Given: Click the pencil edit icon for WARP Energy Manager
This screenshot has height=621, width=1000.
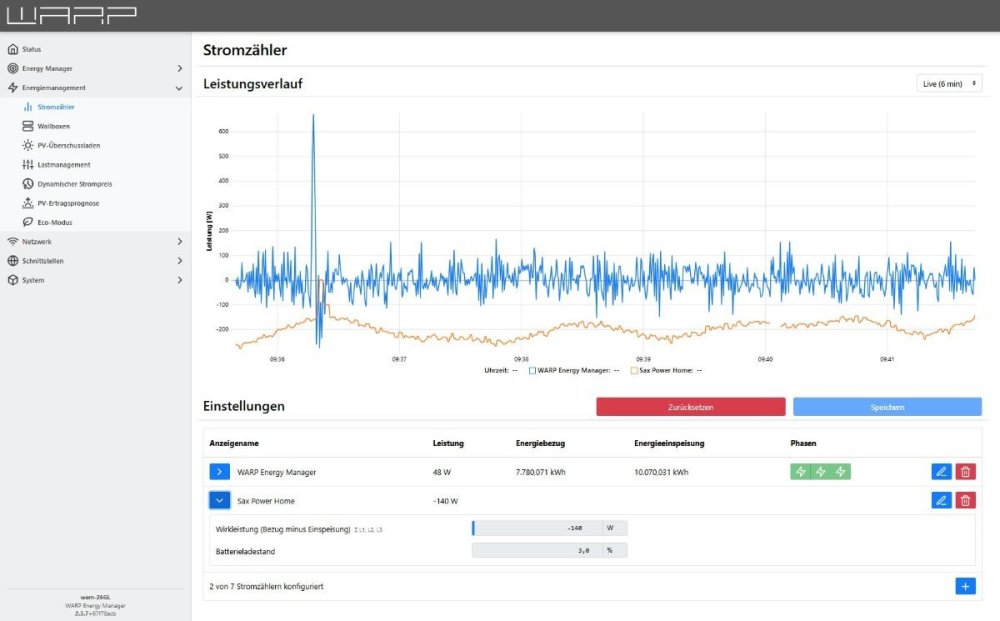Looking at the screenshot, I should (940, 472).
